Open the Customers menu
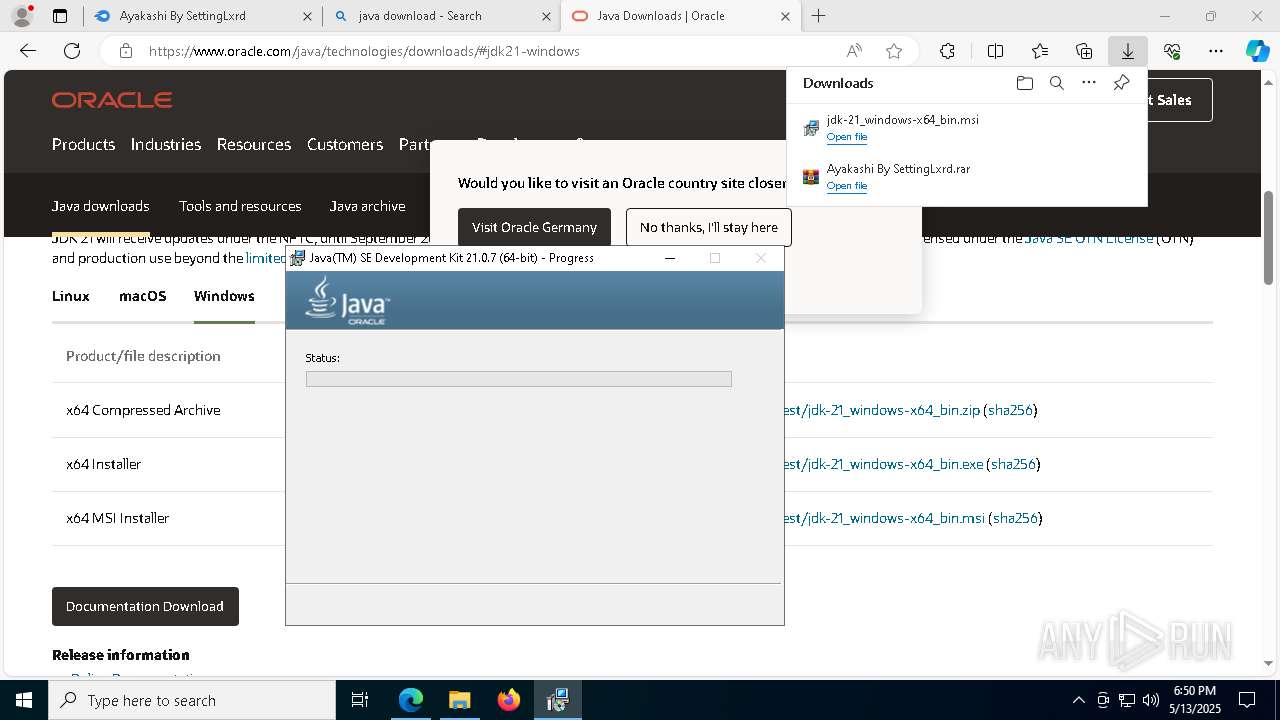This screenshot has width=1280, height=720. click(345, 144)
